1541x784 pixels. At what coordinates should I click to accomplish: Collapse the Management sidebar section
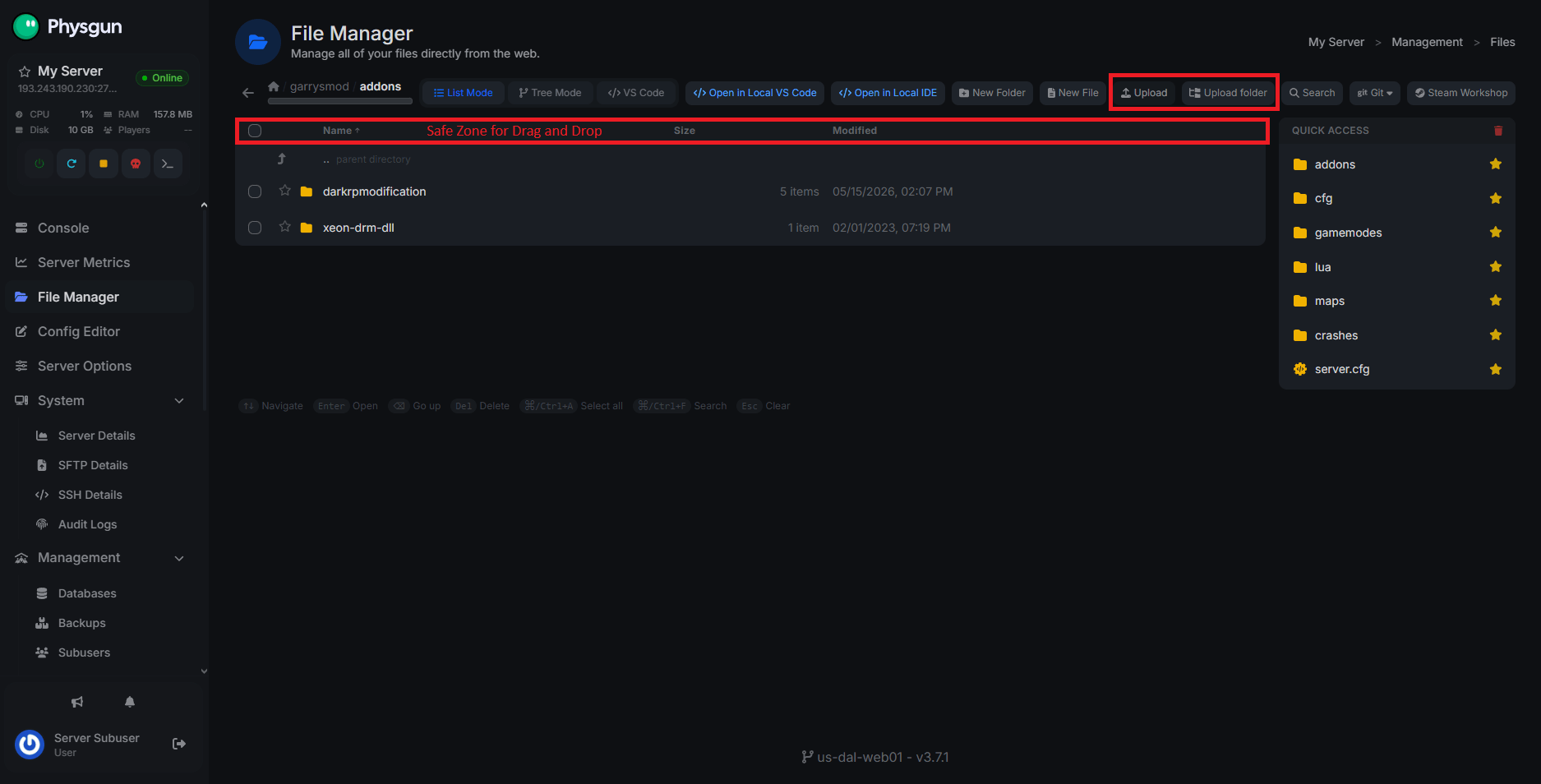pos(179,558)
